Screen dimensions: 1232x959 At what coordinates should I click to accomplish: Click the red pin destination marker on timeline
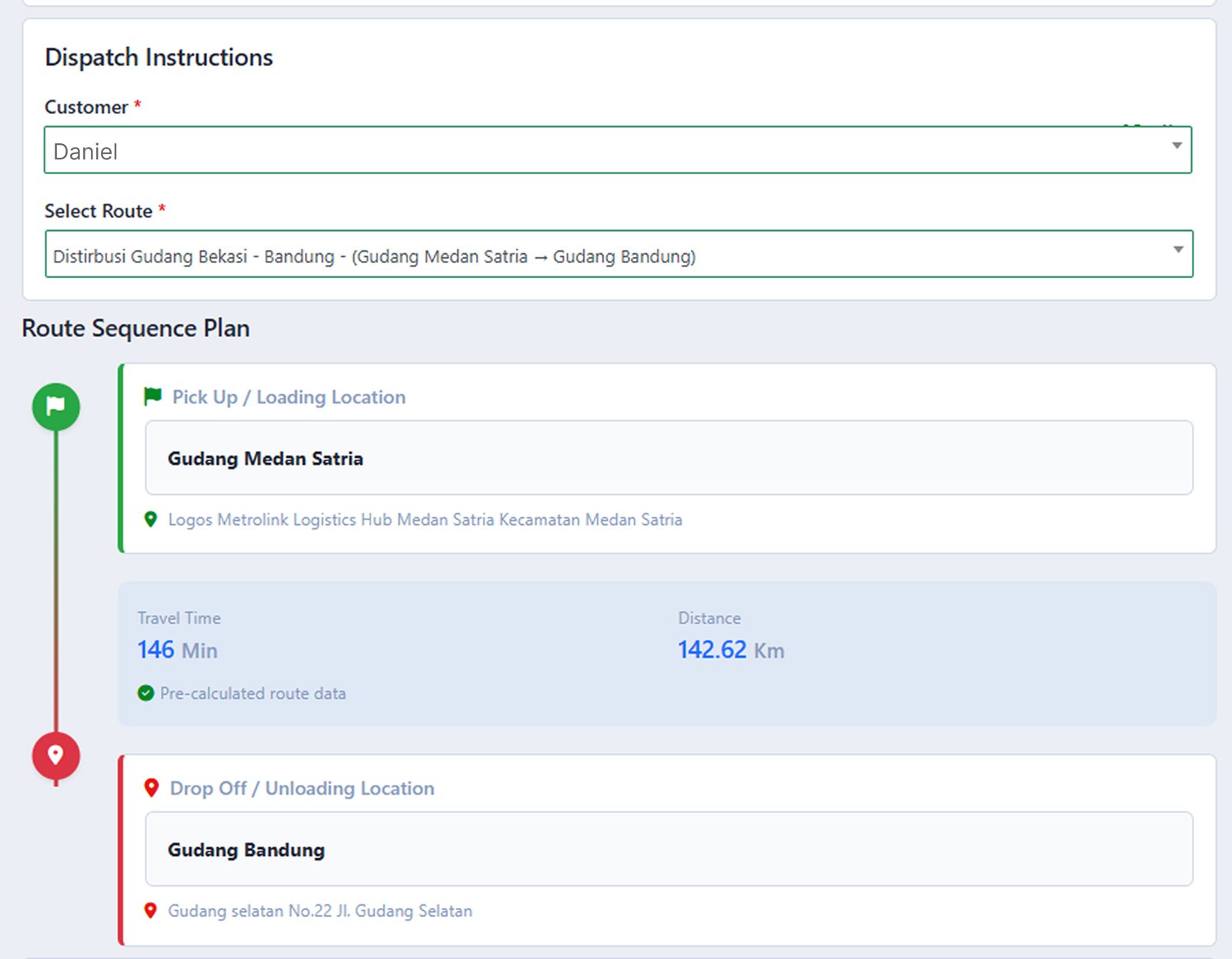[55, 755]
